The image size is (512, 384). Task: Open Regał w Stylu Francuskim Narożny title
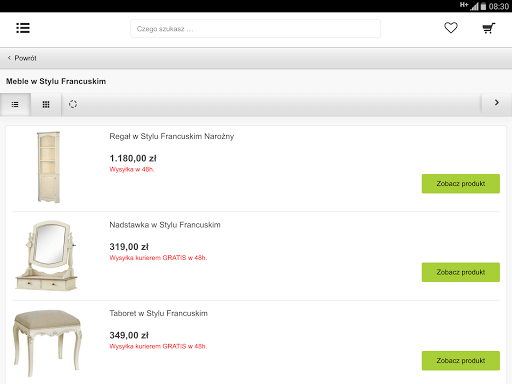coord(172,136)
